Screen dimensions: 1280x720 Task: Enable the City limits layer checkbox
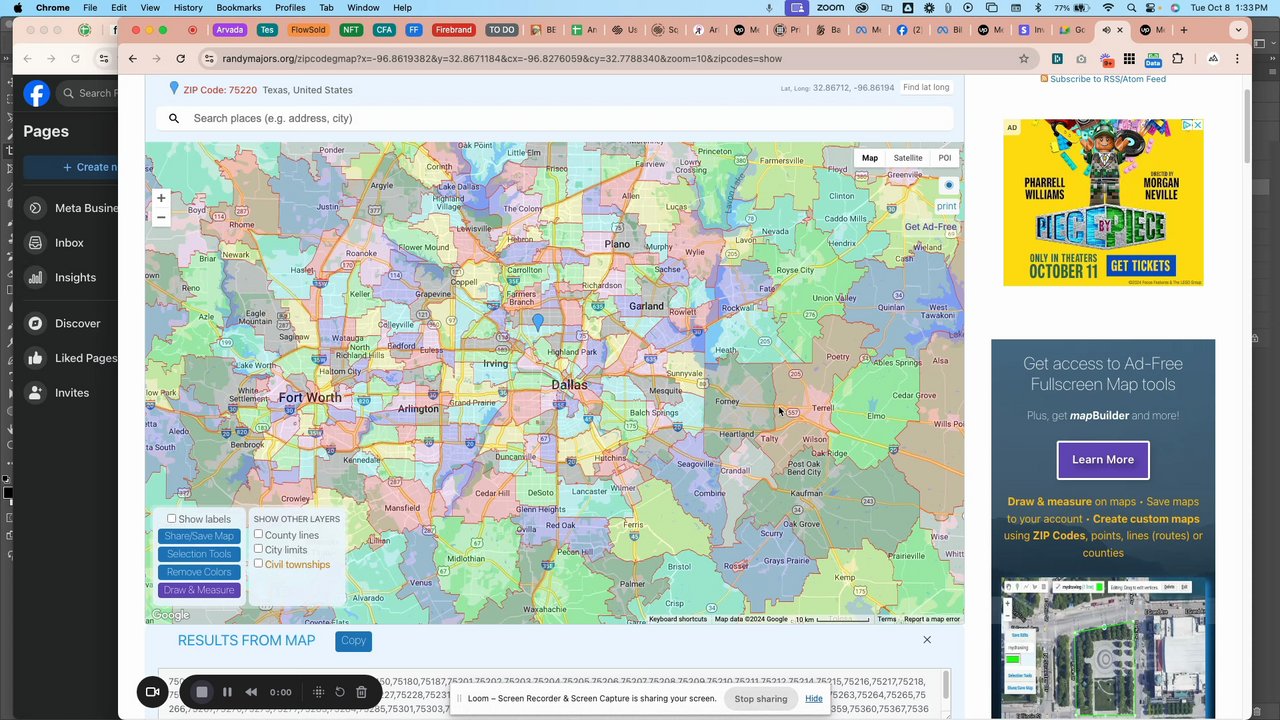tap(258, 549)
